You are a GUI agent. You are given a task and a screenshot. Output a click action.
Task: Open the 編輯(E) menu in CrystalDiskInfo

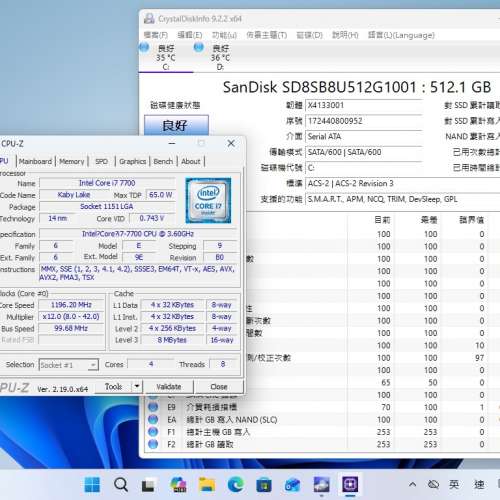point(190,35)
